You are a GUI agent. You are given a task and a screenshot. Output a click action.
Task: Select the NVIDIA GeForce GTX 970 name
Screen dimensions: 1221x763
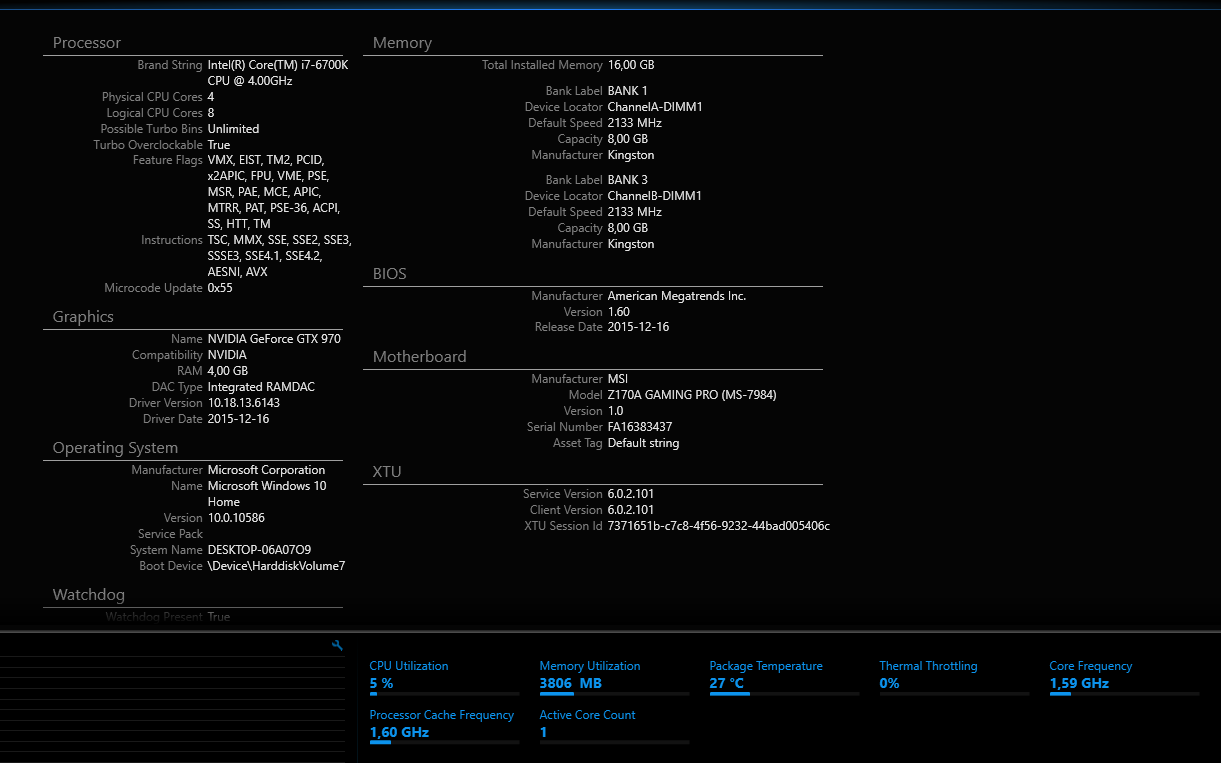274,339
